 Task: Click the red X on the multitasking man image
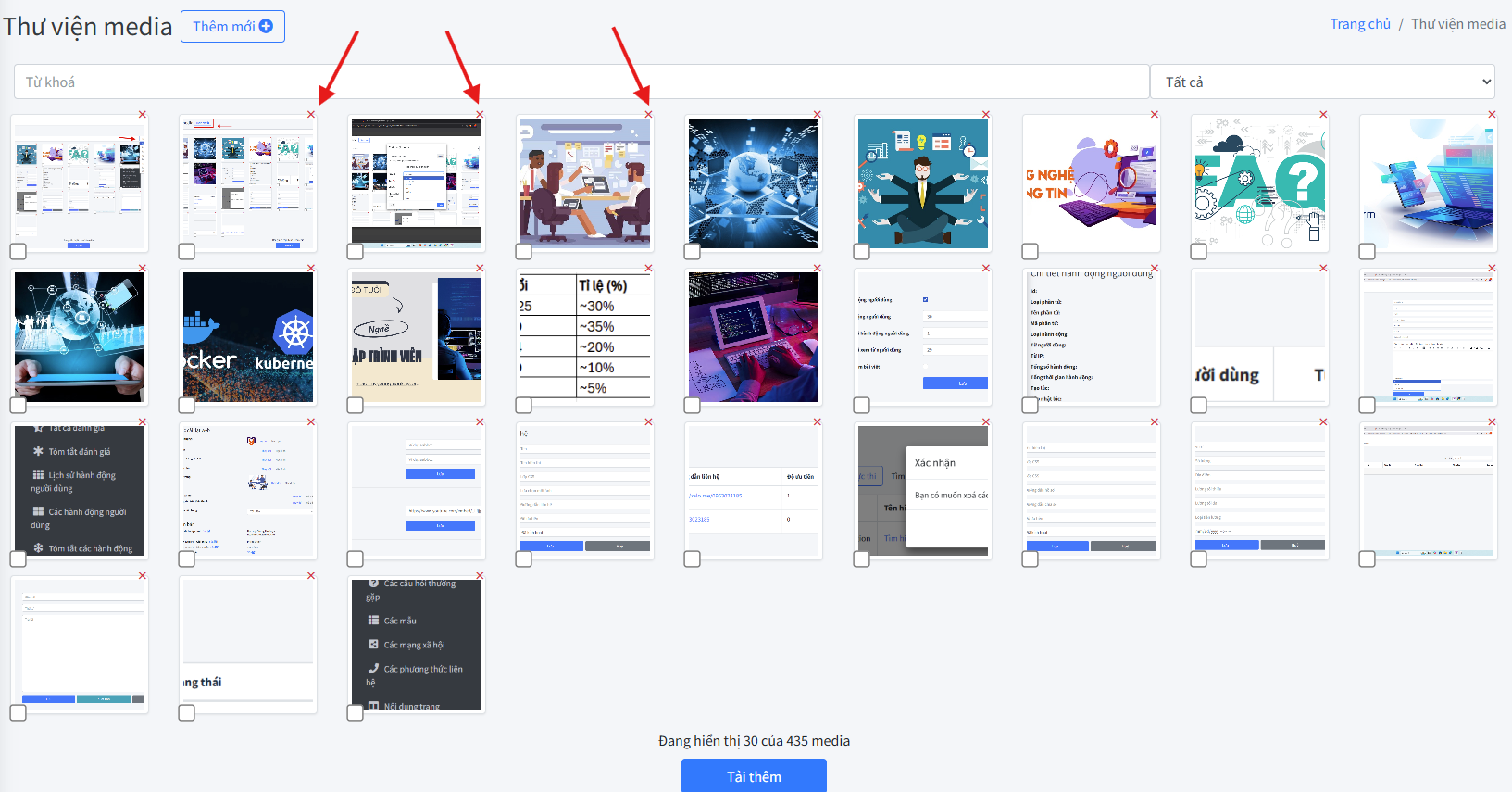[986, 115]
